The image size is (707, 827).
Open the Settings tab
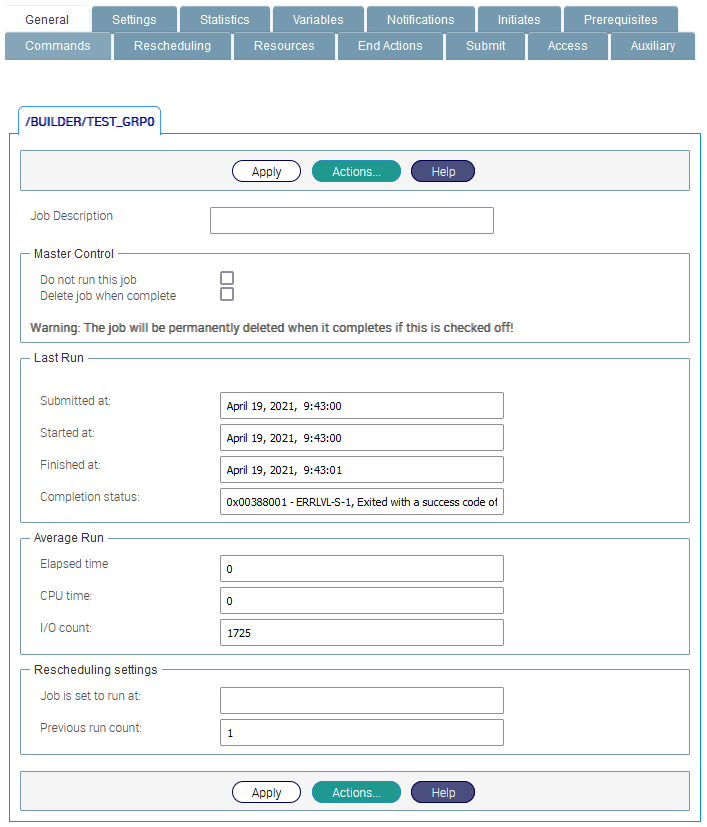(x=134, y=19)
